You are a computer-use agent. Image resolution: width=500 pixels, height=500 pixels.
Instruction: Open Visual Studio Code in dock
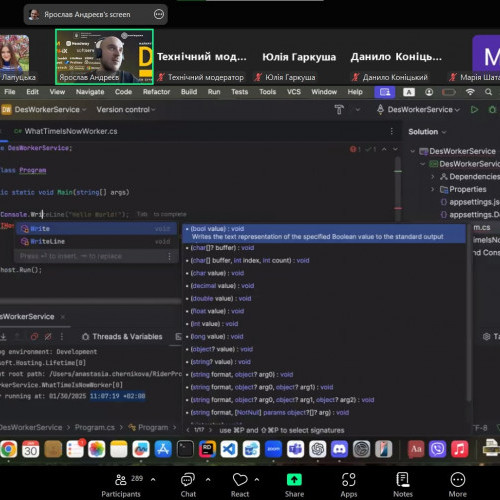[x=229, y=449]
